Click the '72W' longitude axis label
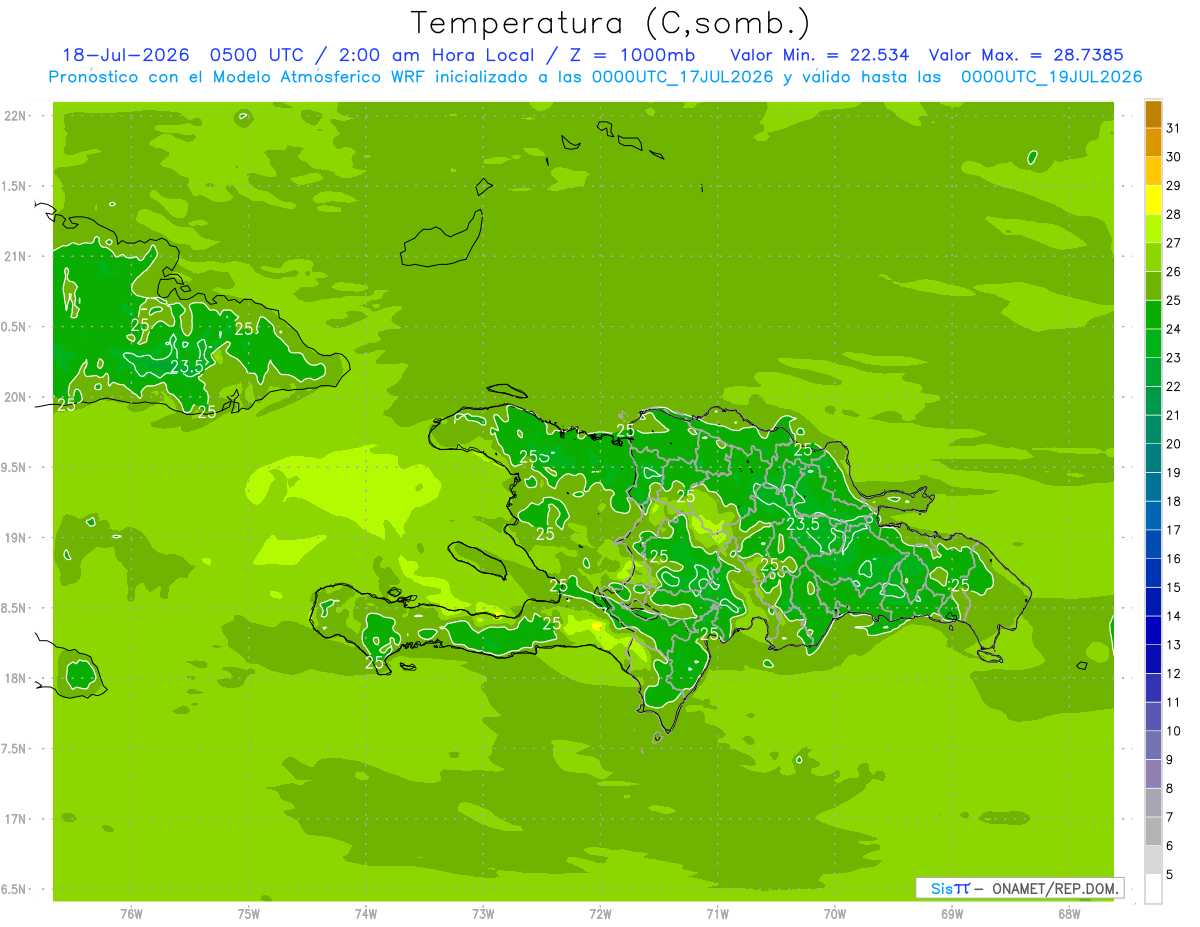The width and height of the screenshot is (1200, 927). 600,914
